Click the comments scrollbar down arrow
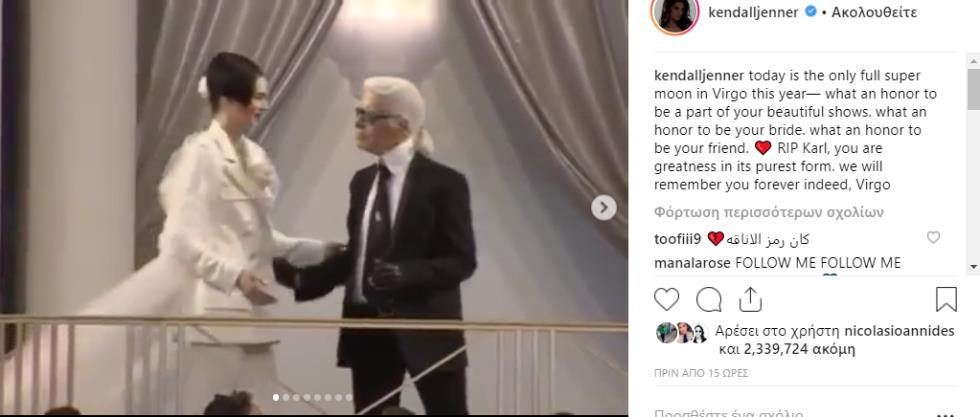Viewport: 980px width, 417px height. (973, 266)
